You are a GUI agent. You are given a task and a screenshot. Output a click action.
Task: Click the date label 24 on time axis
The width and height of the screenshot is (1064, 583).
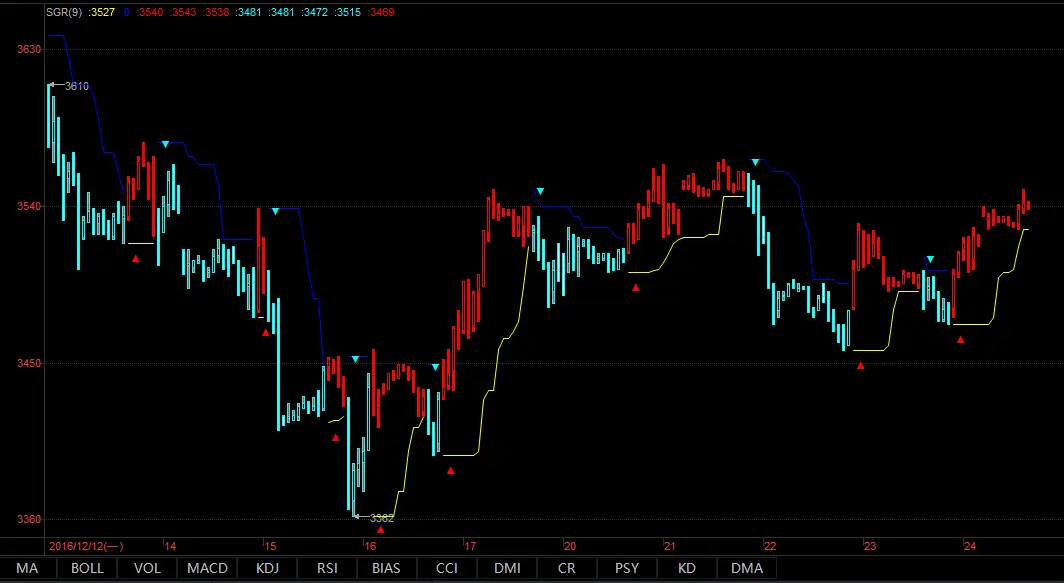[970, 546]
